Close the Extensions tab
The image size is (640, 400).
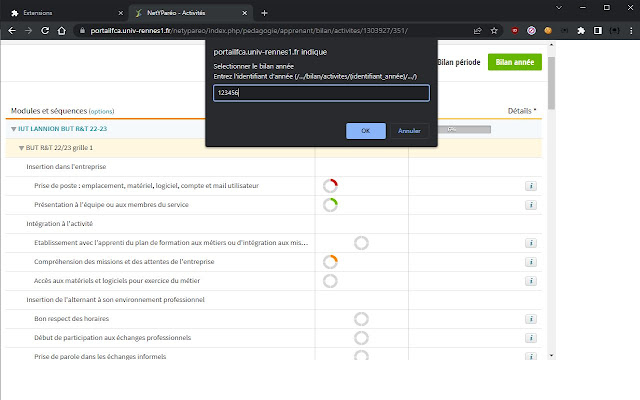point(120,13)
